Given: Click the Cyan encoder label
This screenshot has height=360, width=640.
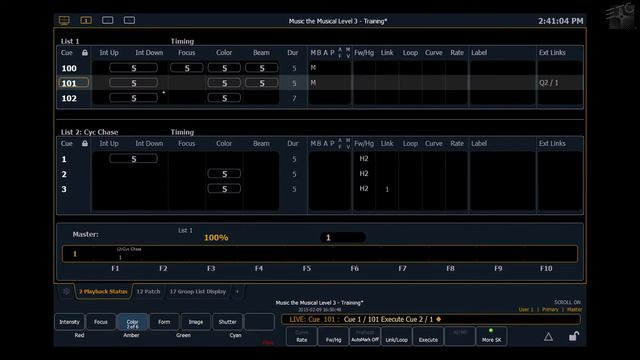Looking at the screenshot, I should click(x=236, y=335).
